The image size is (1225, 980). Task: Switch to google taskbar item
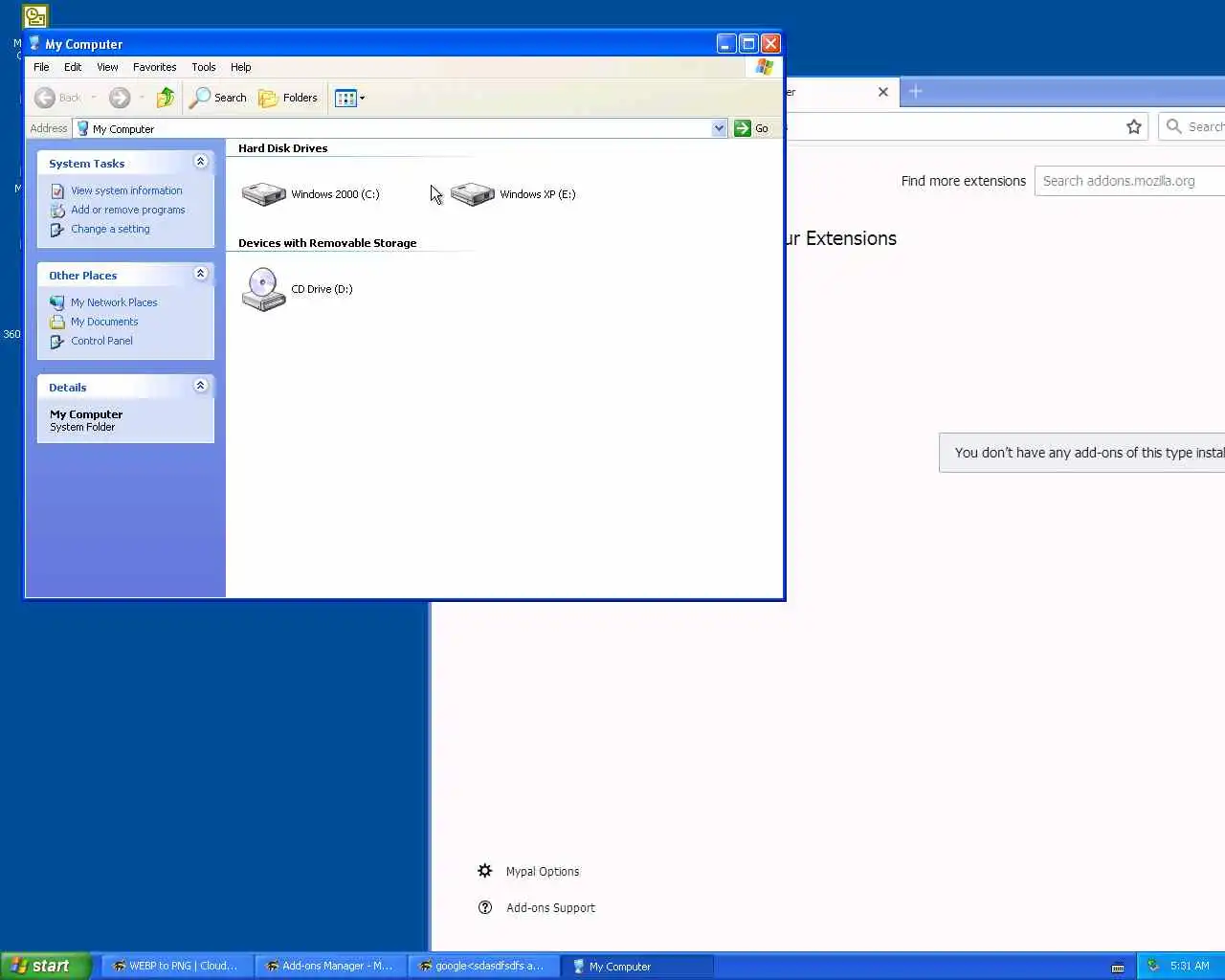(483, 967)
